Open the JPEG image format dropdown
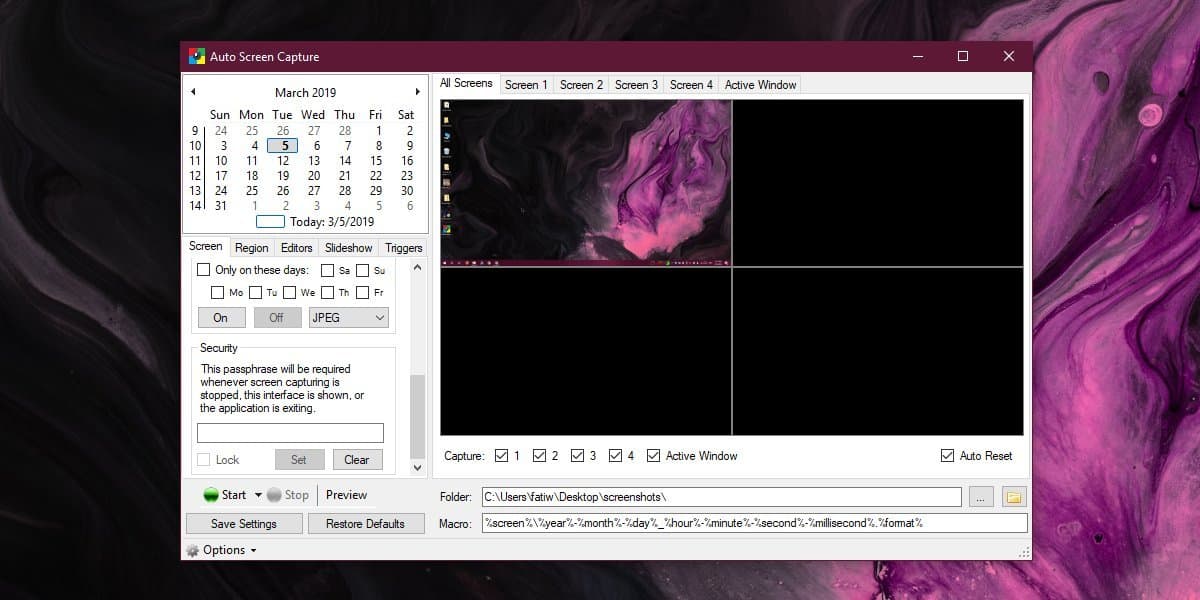 348,317
